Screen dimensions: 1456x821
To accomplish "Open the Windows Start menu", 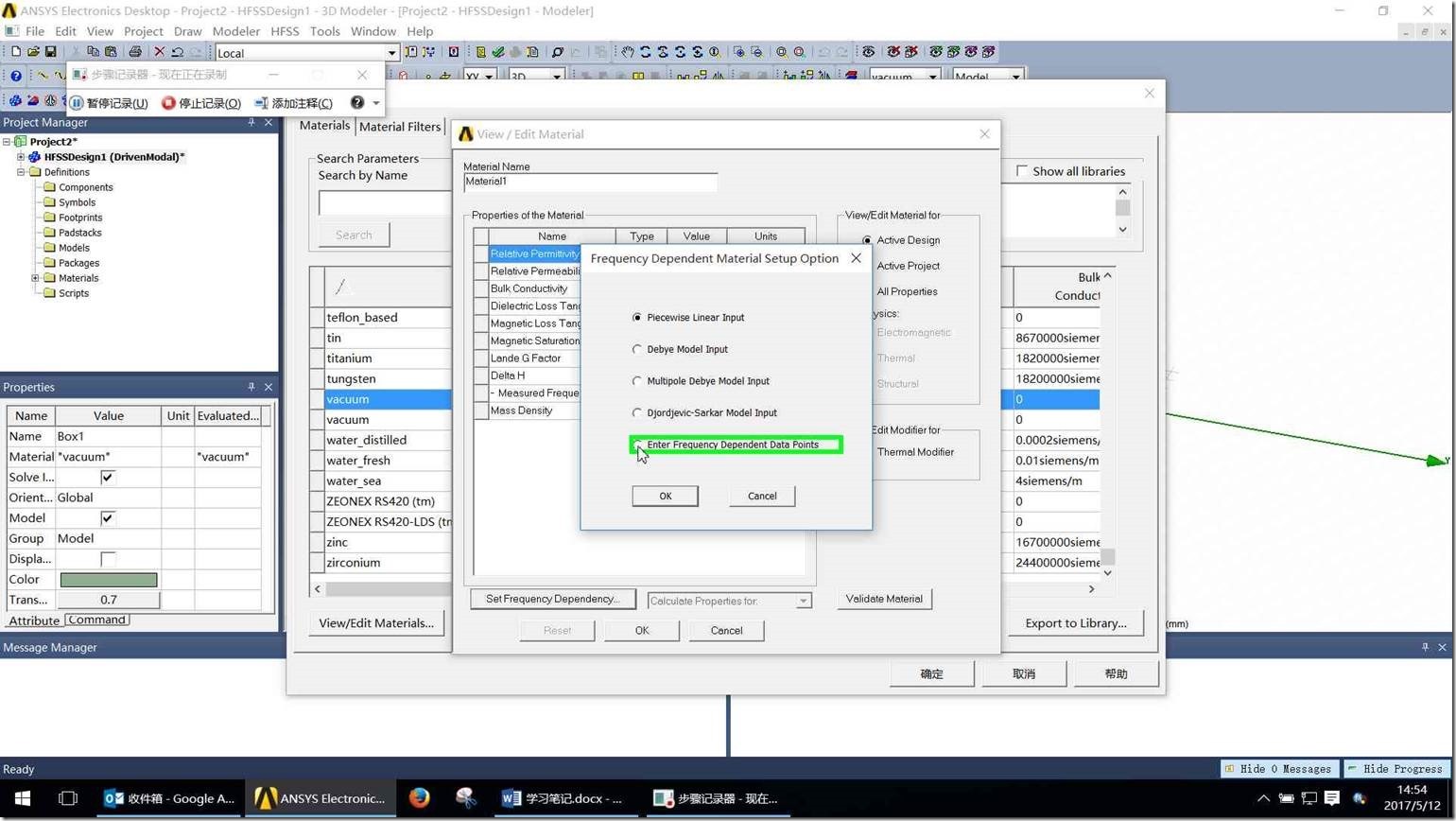I will pyautogui.click(x=23, y=798).
